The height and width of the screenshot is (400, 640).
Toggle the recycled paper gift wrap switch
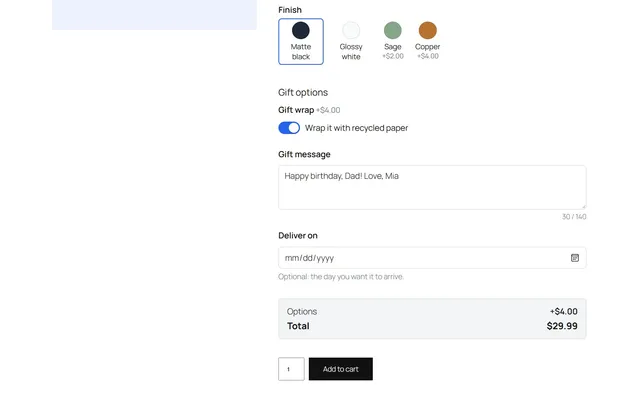click(x=289, y=128)
